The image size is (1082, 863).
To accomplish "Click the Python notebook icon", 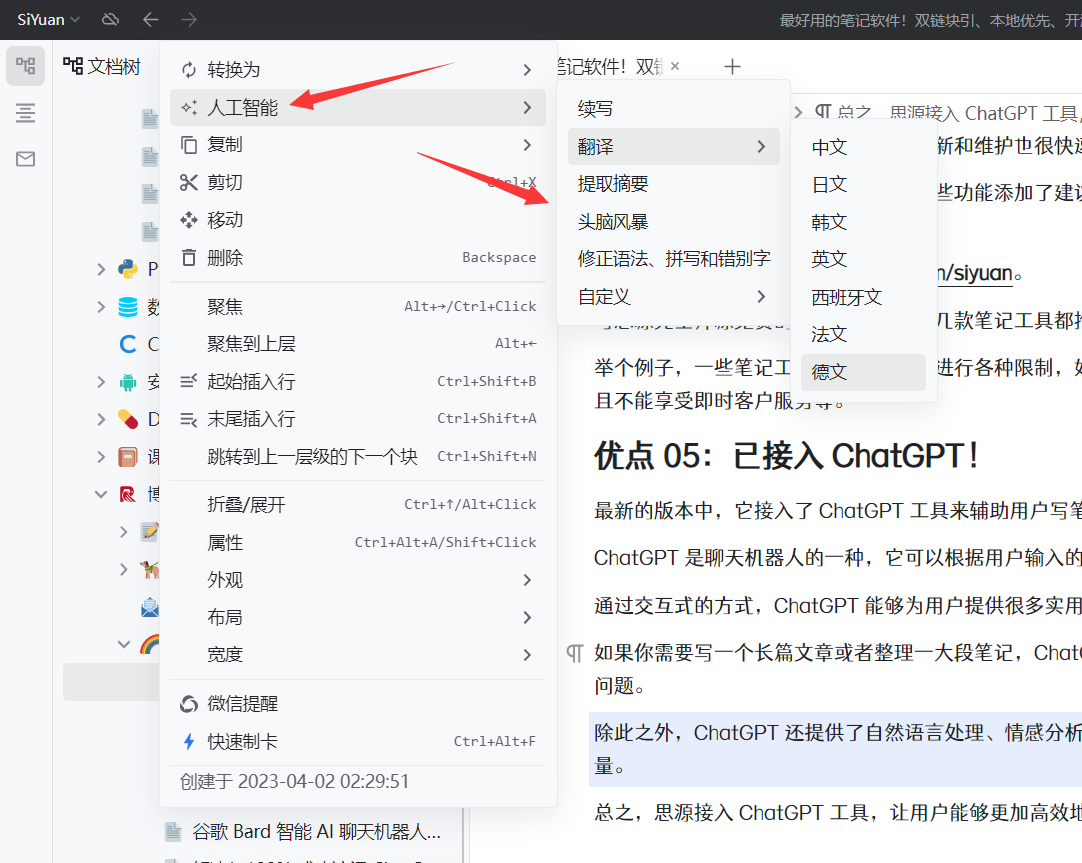I will (128, 269).
